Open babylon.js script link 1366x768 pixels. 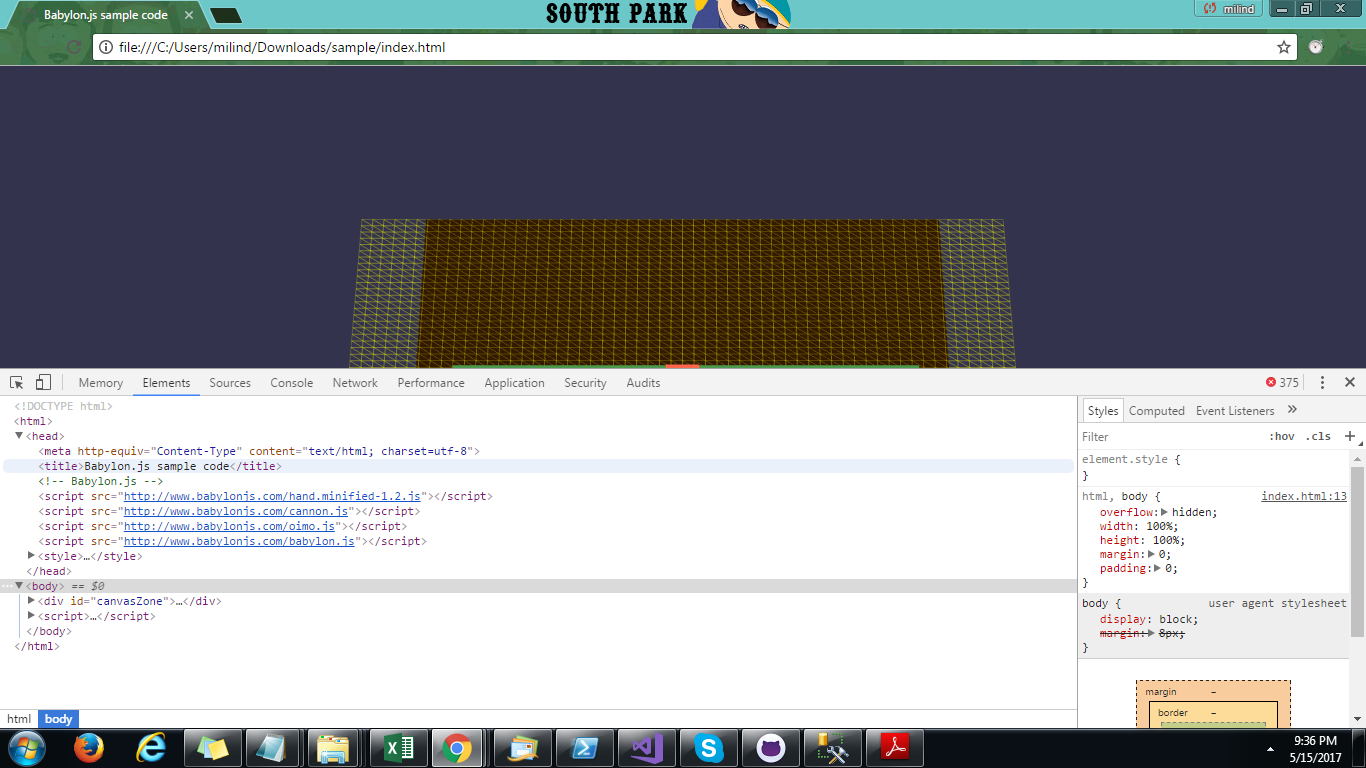239,541
